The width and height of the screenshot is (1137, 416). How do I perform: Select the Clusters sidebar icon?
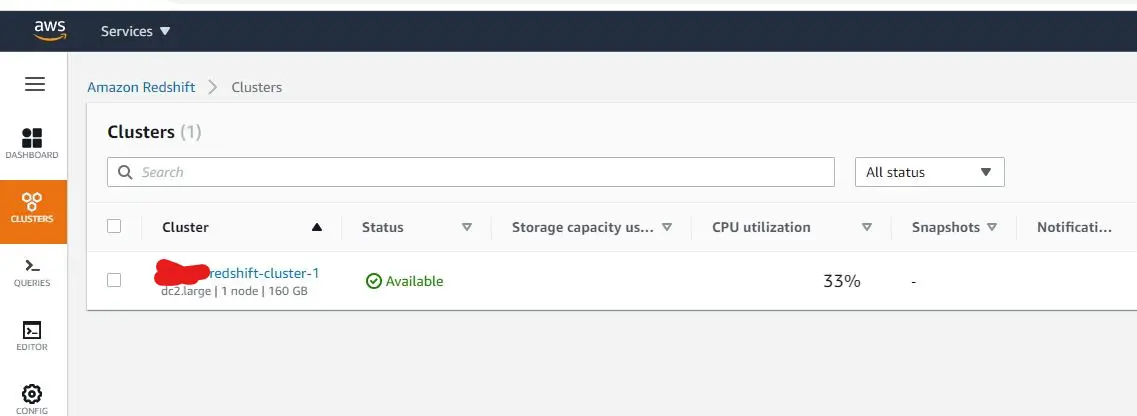point(32,208)
